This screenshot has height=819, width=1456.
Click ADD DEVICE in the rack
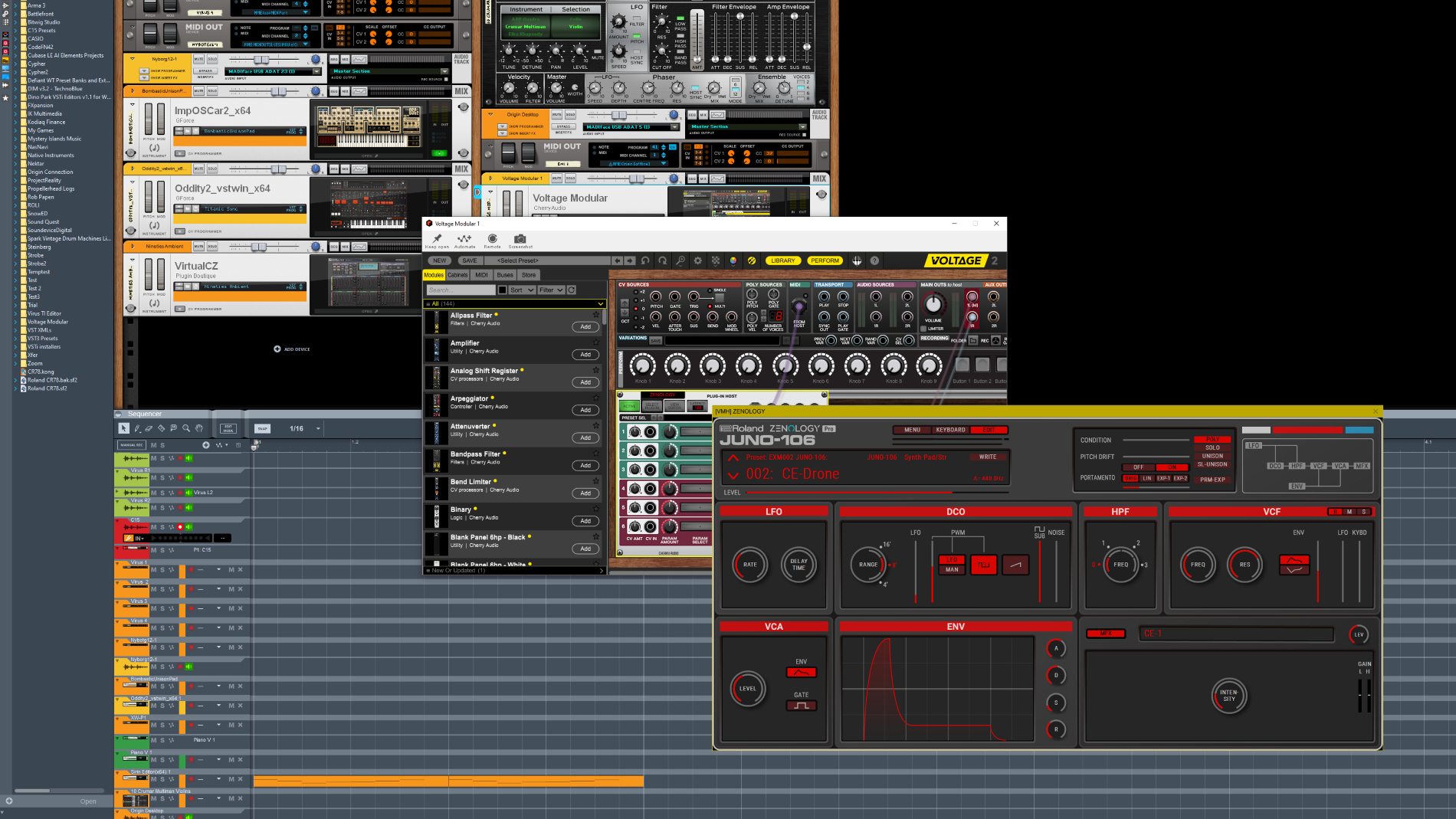pyautogui.click(x=292, y=349)
